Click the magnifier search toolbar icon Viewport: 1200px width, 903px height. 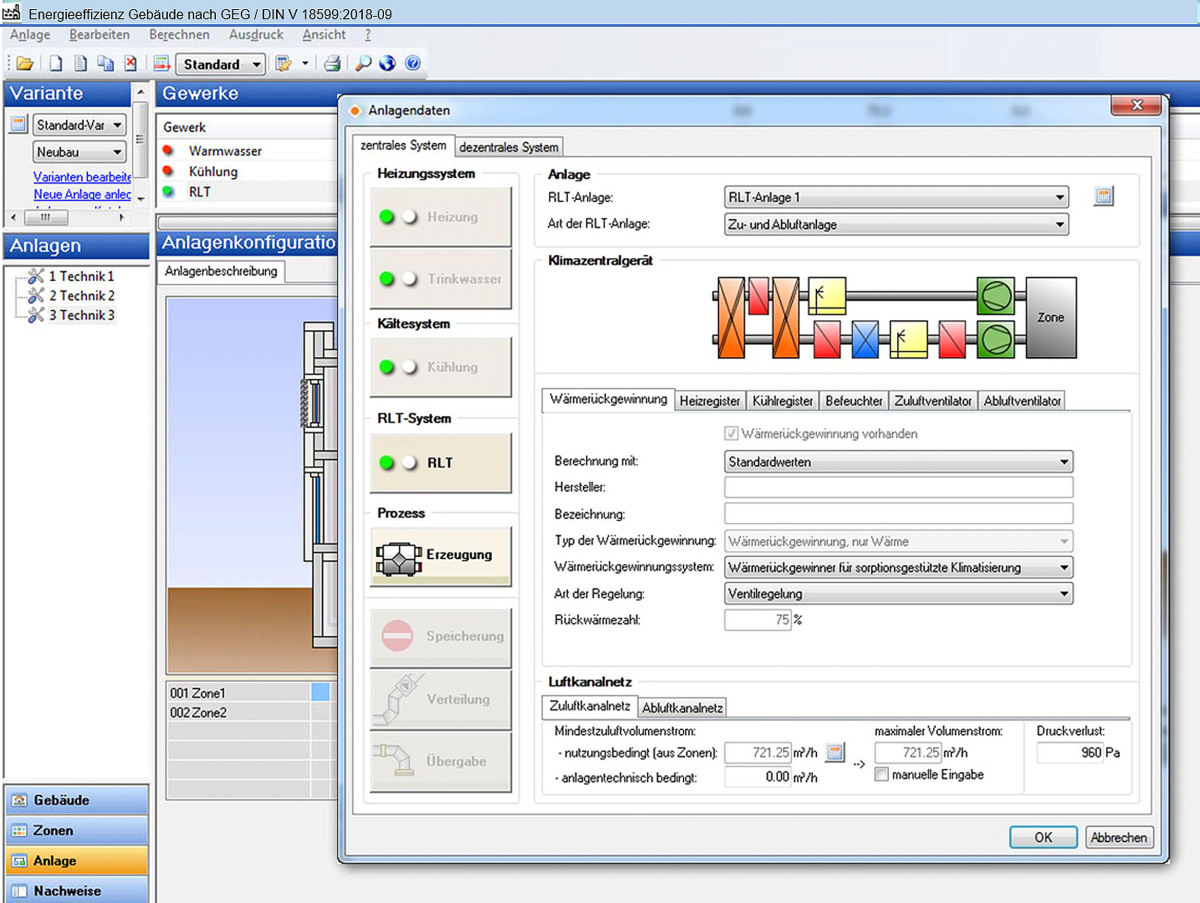[363, 64]
